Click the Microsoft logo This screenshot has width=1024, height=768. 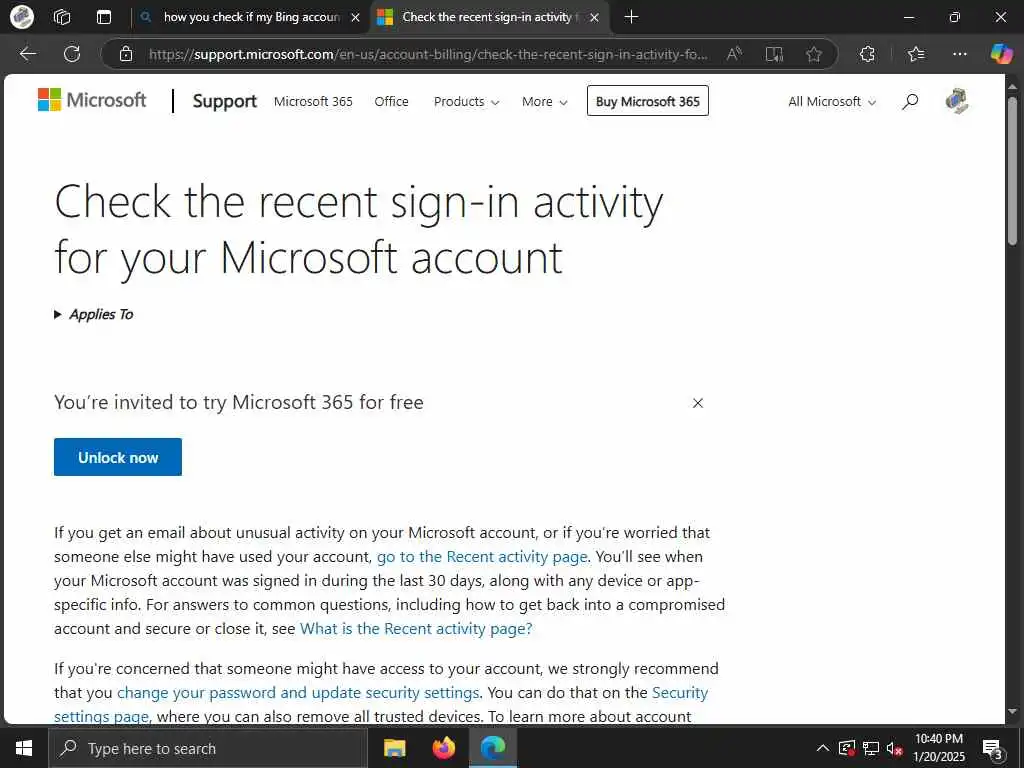click(92, 100)
